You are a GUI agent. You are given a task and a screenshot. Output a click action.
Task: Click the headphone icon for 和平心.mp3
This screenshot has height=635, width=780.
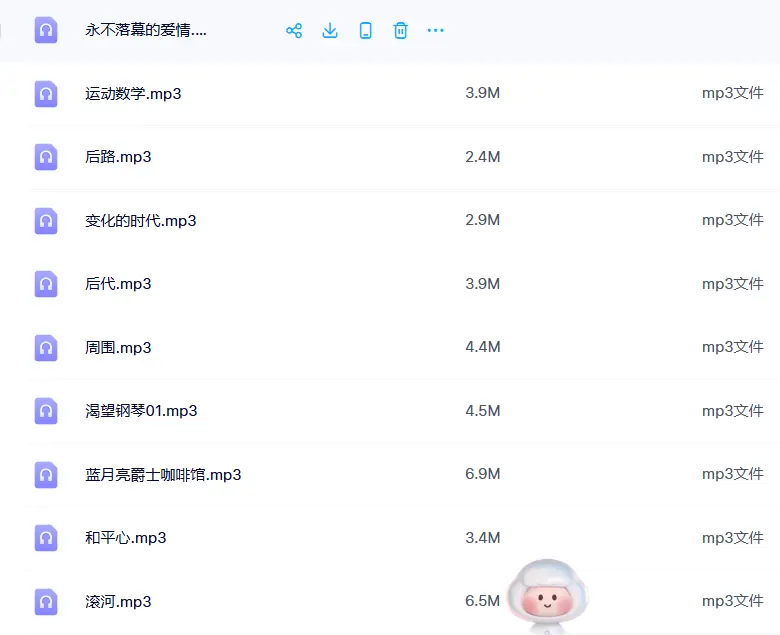(x=46, y=538)
